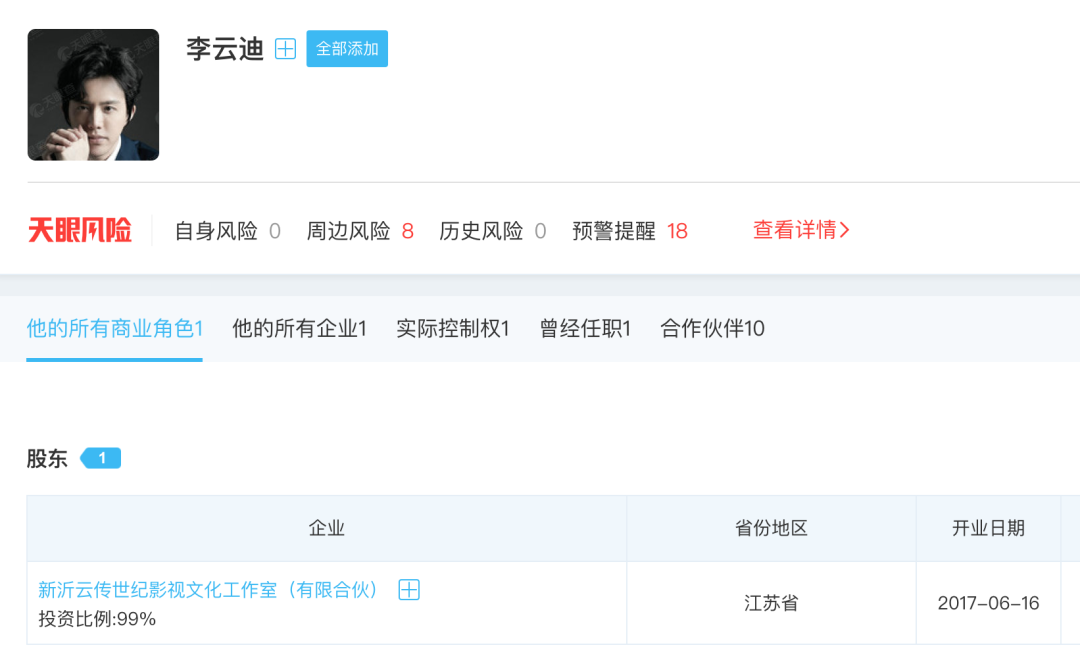Open the 曾经任职 tab

point(585,328)
